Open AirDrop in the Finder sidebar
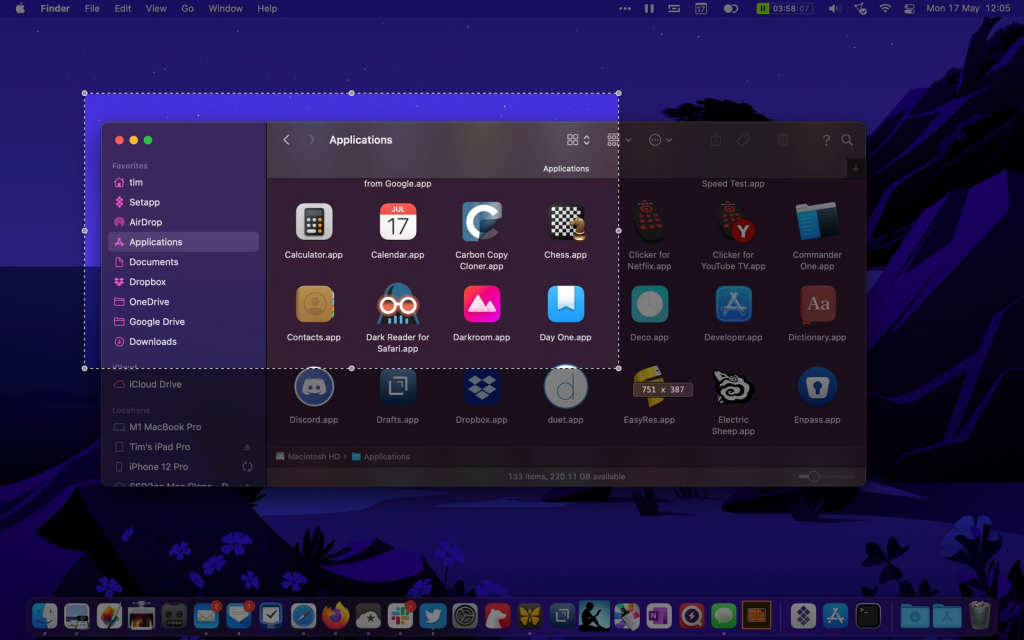 (184, 222)
